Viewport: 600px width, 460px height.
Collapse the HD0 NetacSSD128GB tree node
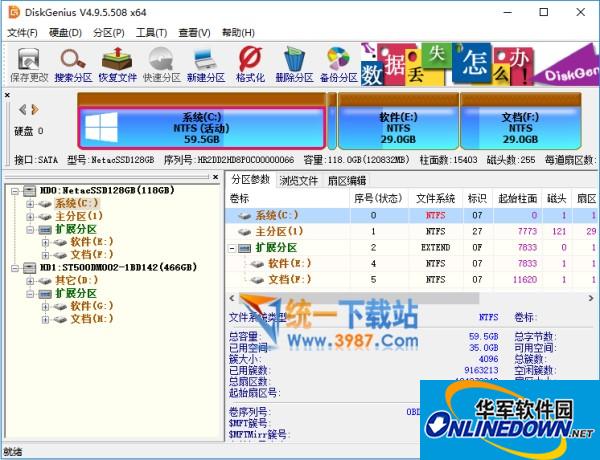click(x=15, y=191)
